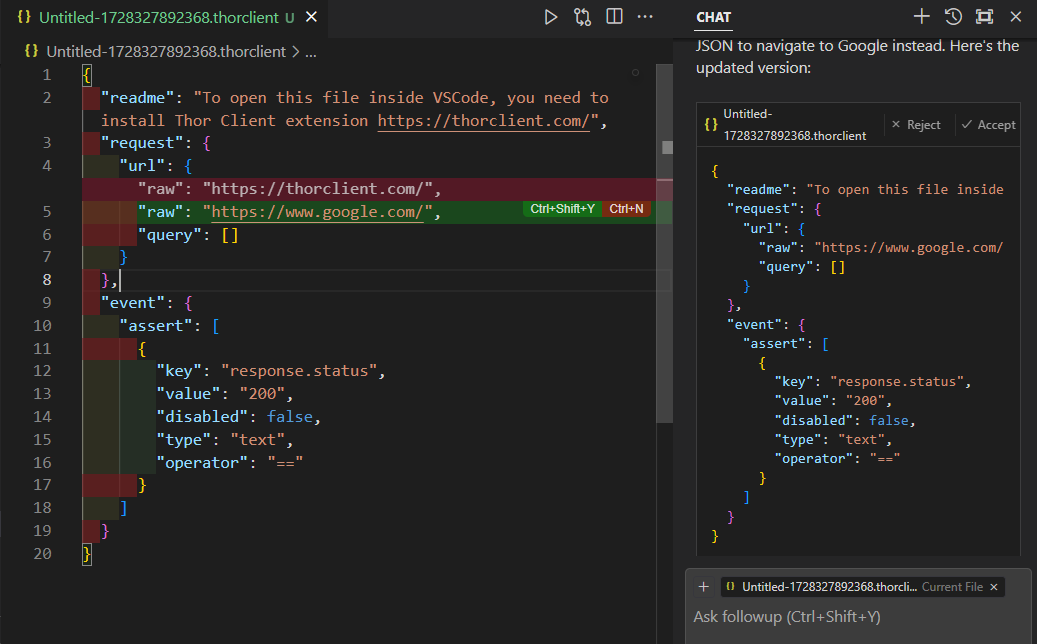
Task: Maximize the chat panel
Action: (984, 17)
